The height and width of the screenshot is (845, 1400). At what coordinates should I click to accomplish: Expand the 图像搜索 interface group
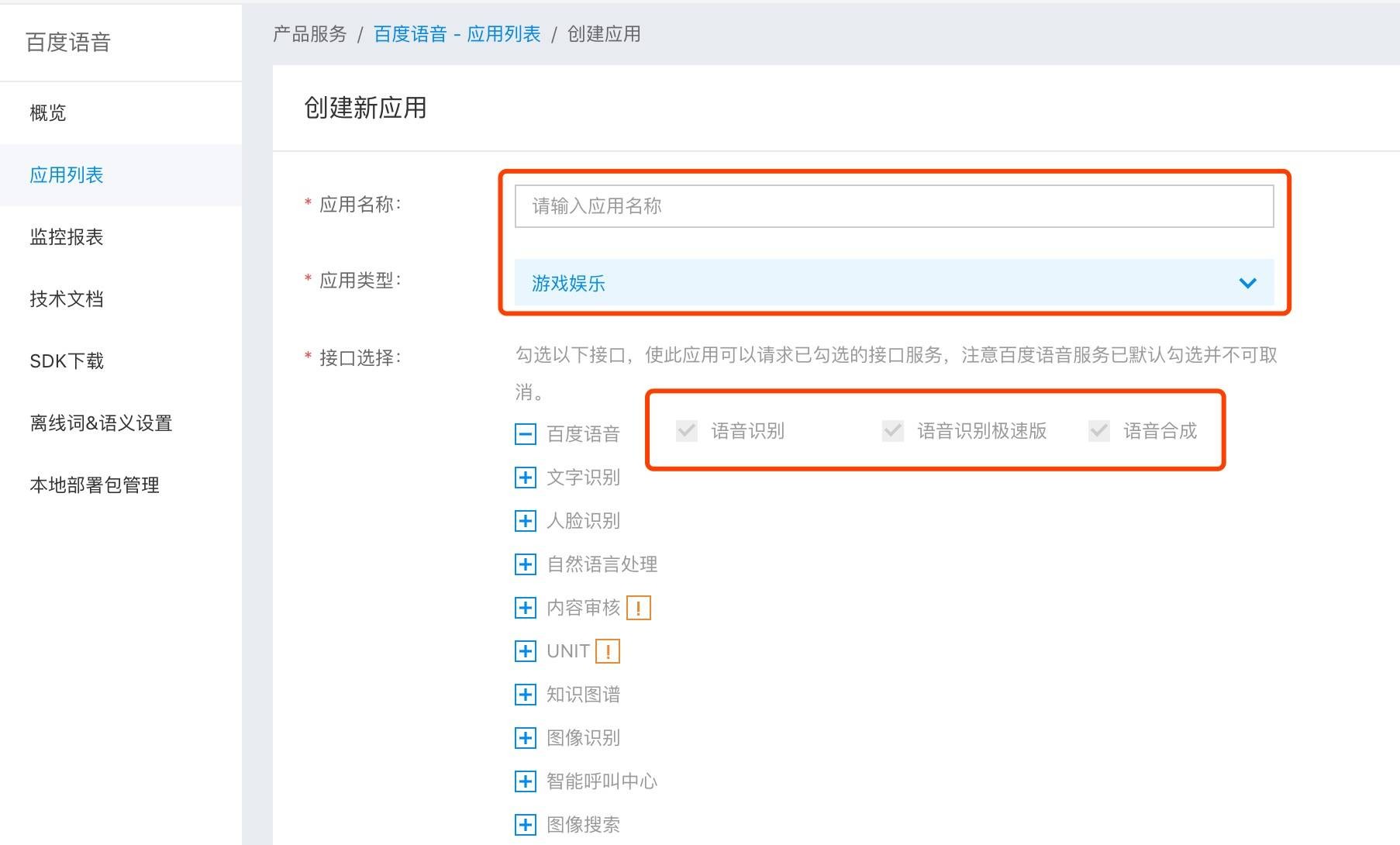525,824
